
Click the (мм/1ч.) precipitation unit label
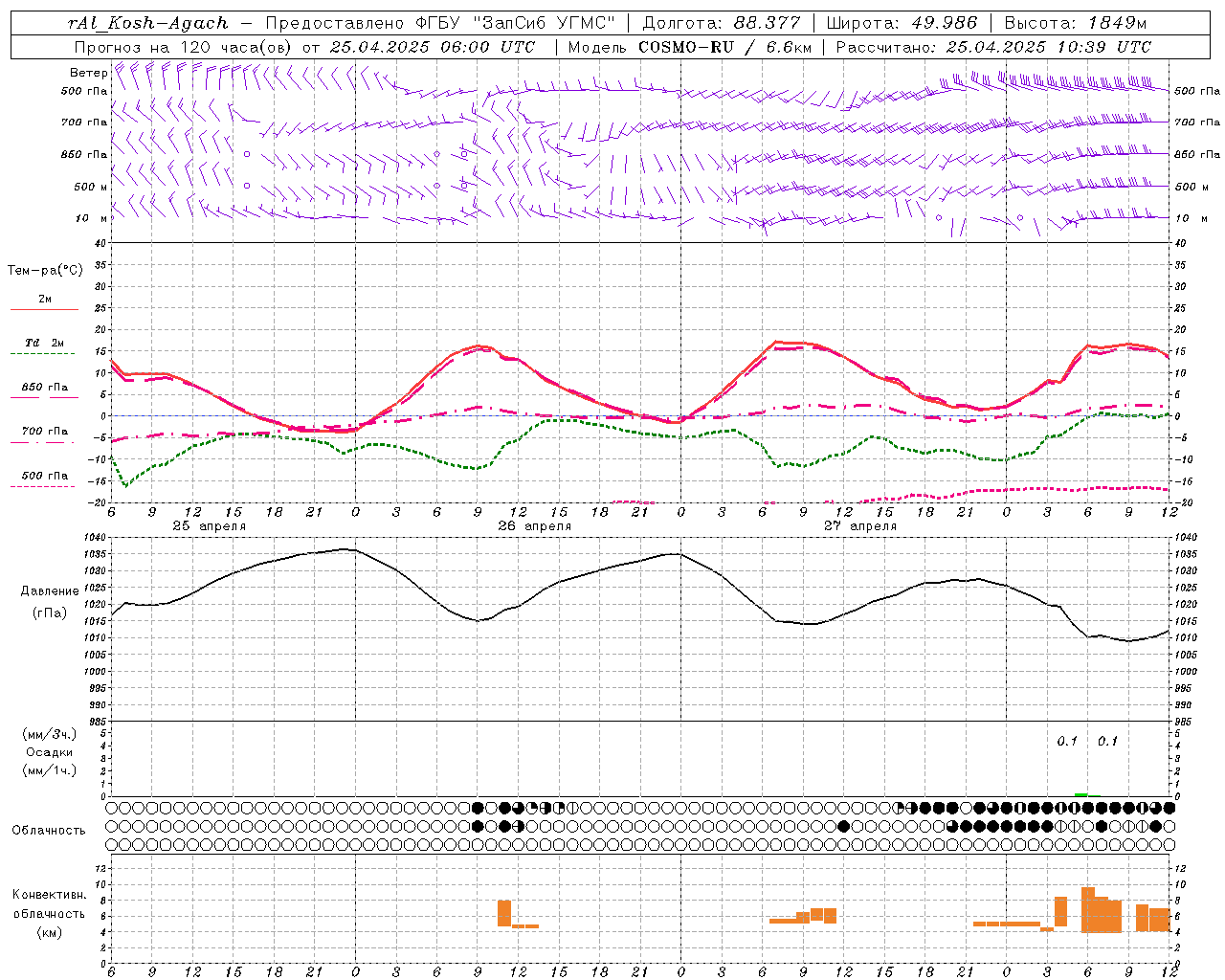click(50, 770)
